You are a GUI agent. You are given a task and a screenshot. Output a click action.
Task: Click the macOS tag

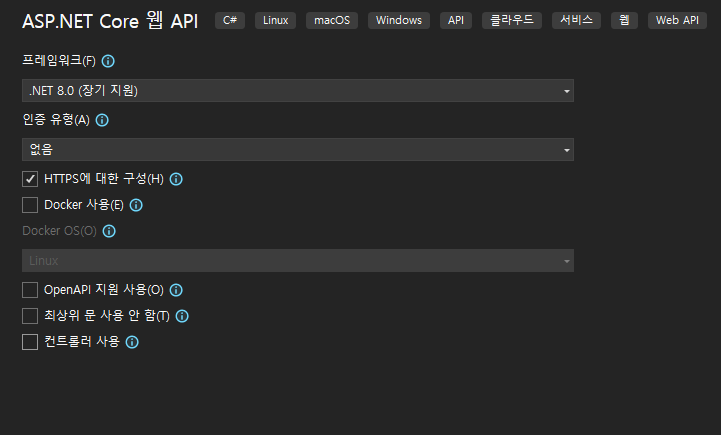click(x=332, y=21)
